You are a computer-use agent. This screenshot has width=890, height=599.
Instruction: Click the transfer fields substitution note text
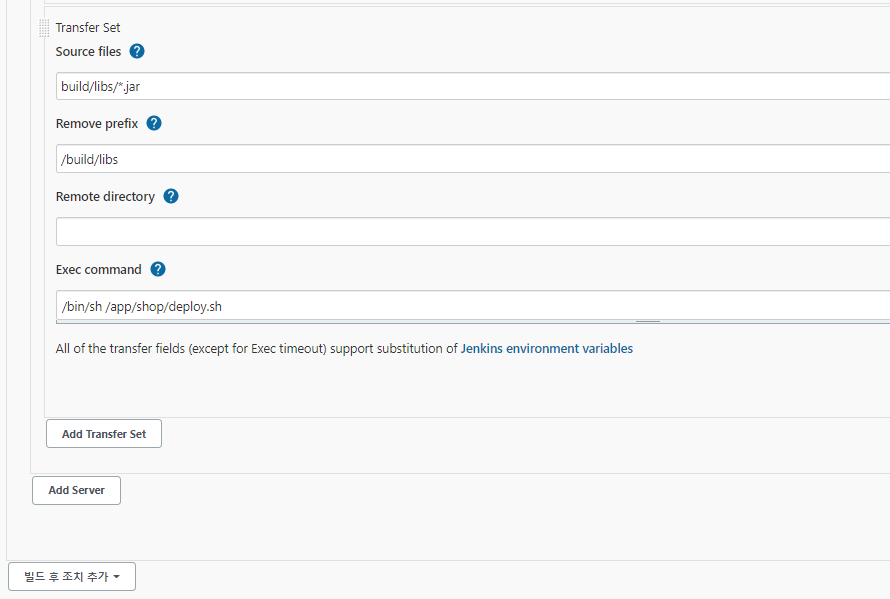click(257, 349)
